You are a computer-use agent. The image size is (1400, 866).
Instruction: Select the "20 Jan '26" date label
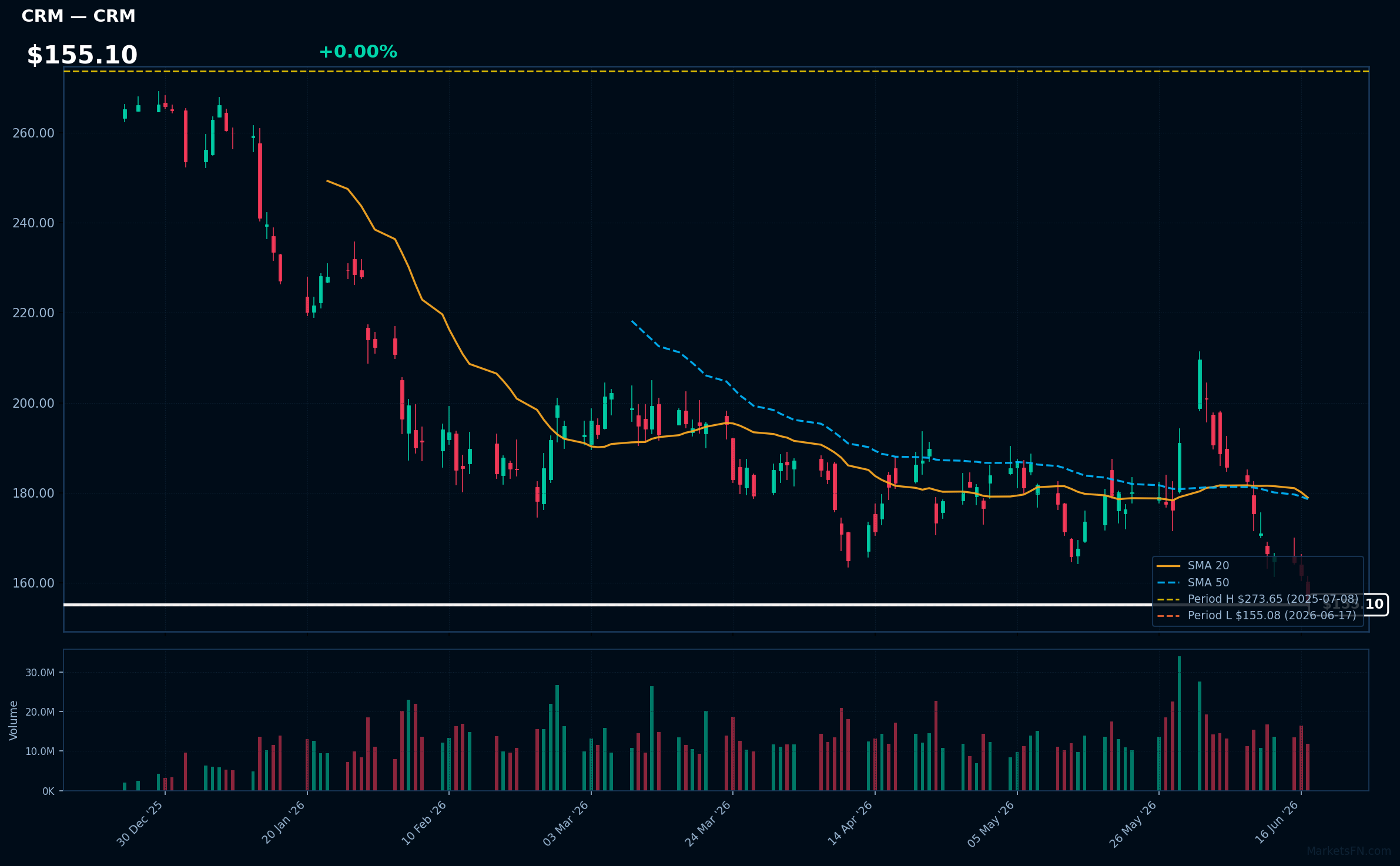click(283, 823)
